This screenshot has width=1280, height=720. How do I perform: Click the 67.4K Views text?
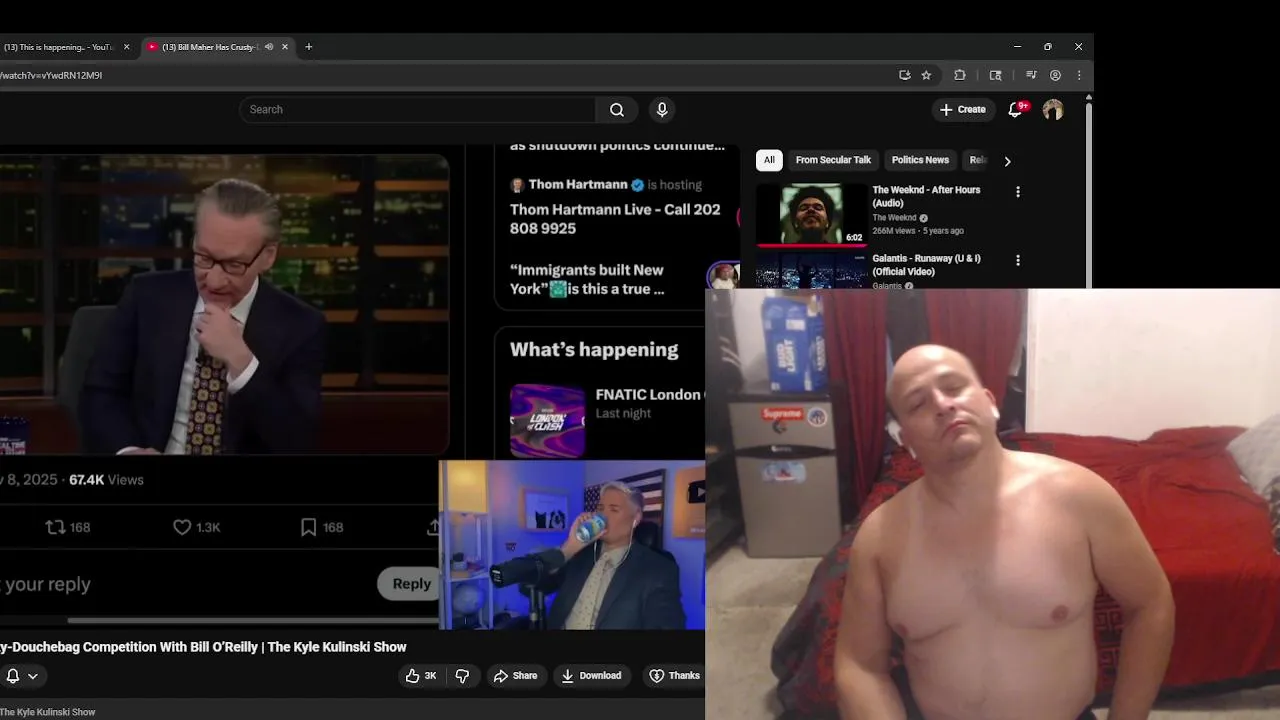[106, 480]
